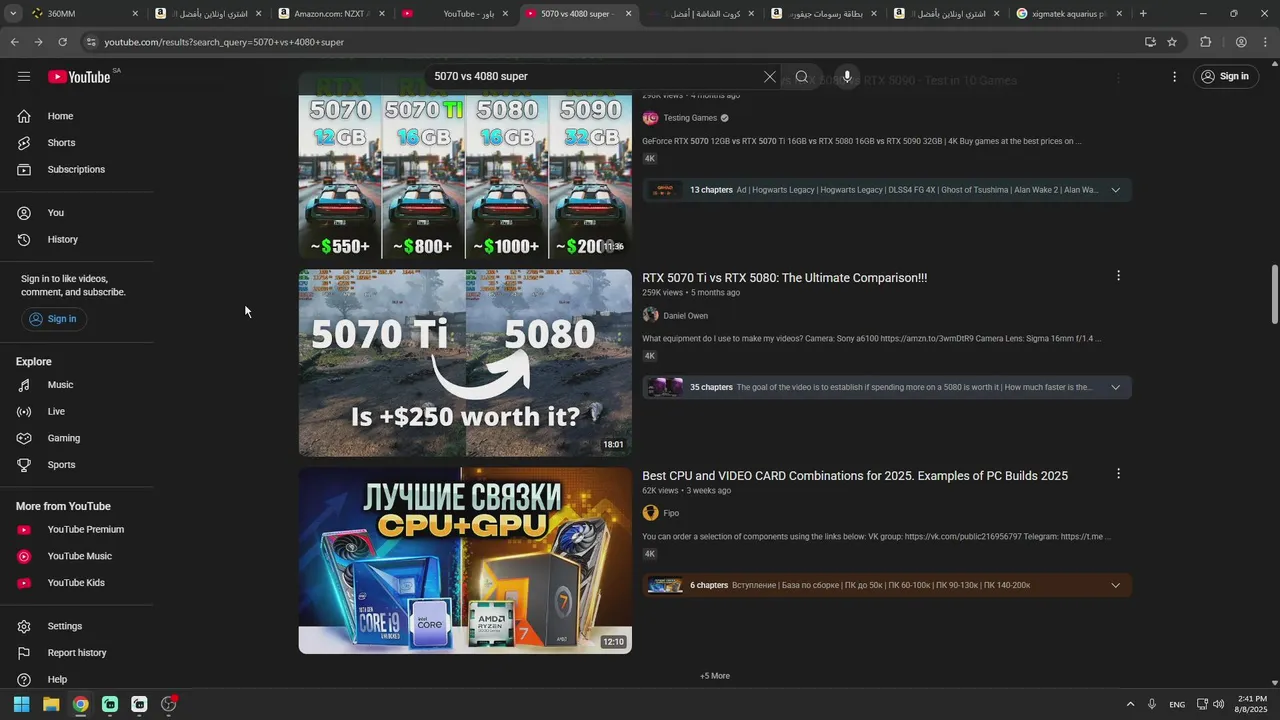
Task: Switch to the Amazon.com: NZXT tab
Action: pyautogui.click(x=331, y=14)
